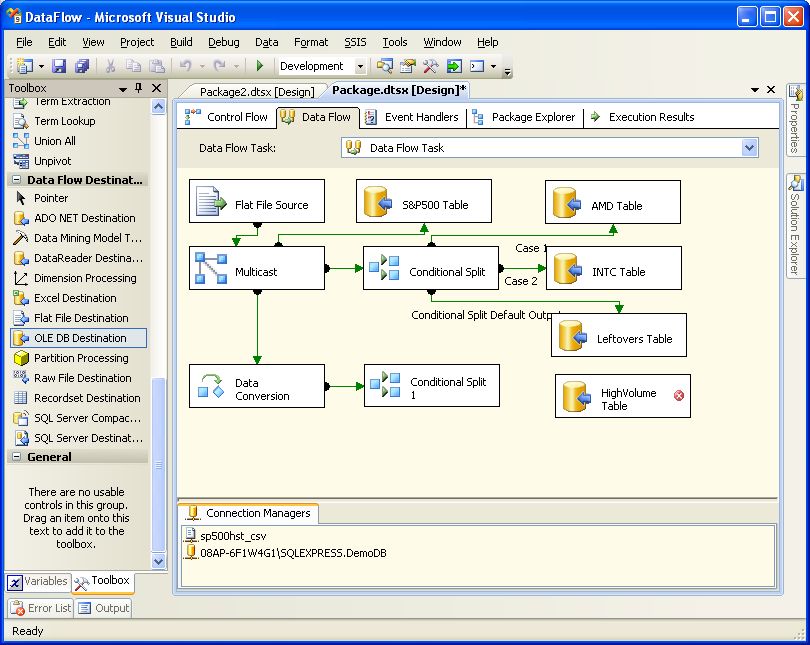Choose Union All in Toolbox
810x645 pixels.
tap(79, 141)
